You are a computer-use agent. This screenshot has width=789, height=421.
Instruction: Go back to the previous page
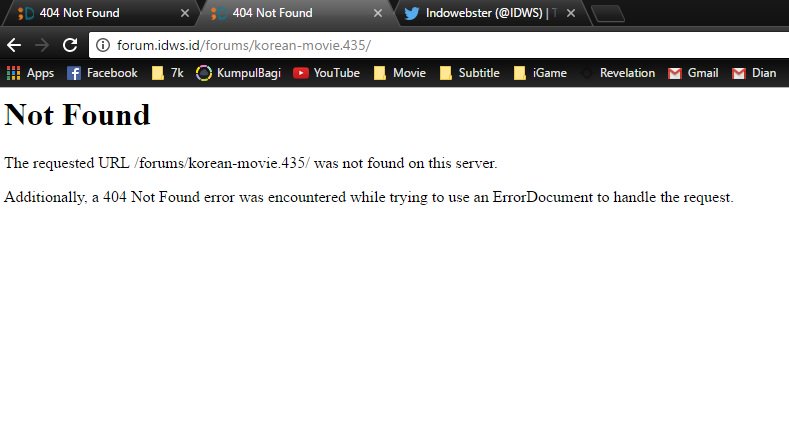(14, 45)
